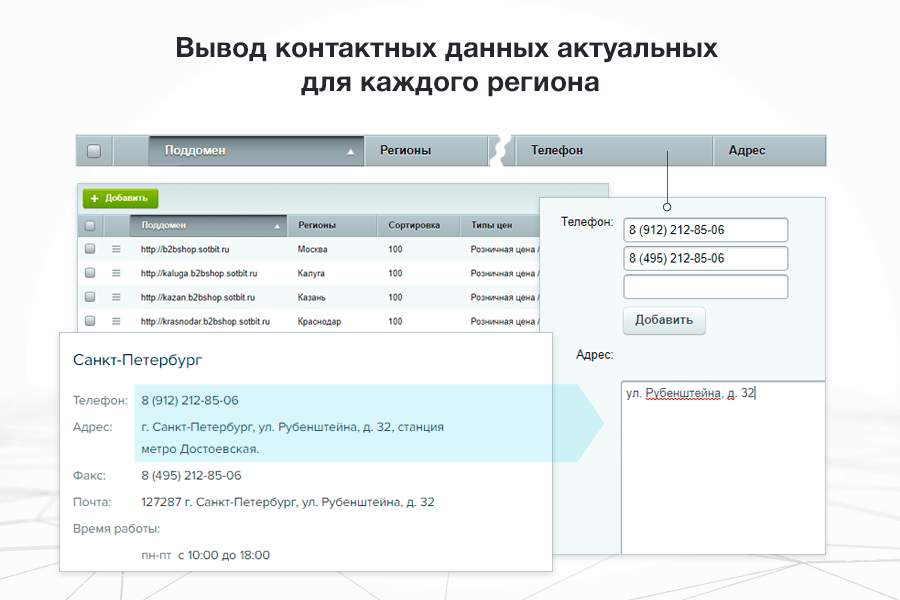
Task: Click phone field showing 8 (912) 212-85-06
Action: click(705, 229)
